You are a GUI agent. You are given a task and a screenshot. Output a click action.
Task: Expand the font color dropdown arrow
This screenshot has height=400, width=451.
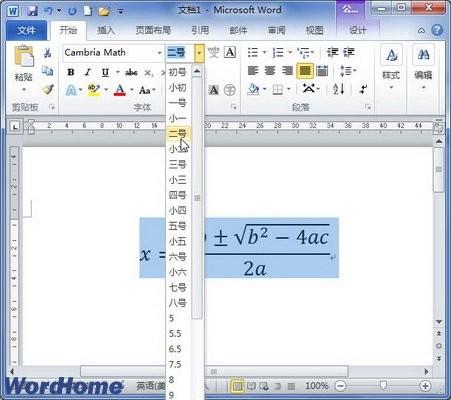(x=132, y=90)
